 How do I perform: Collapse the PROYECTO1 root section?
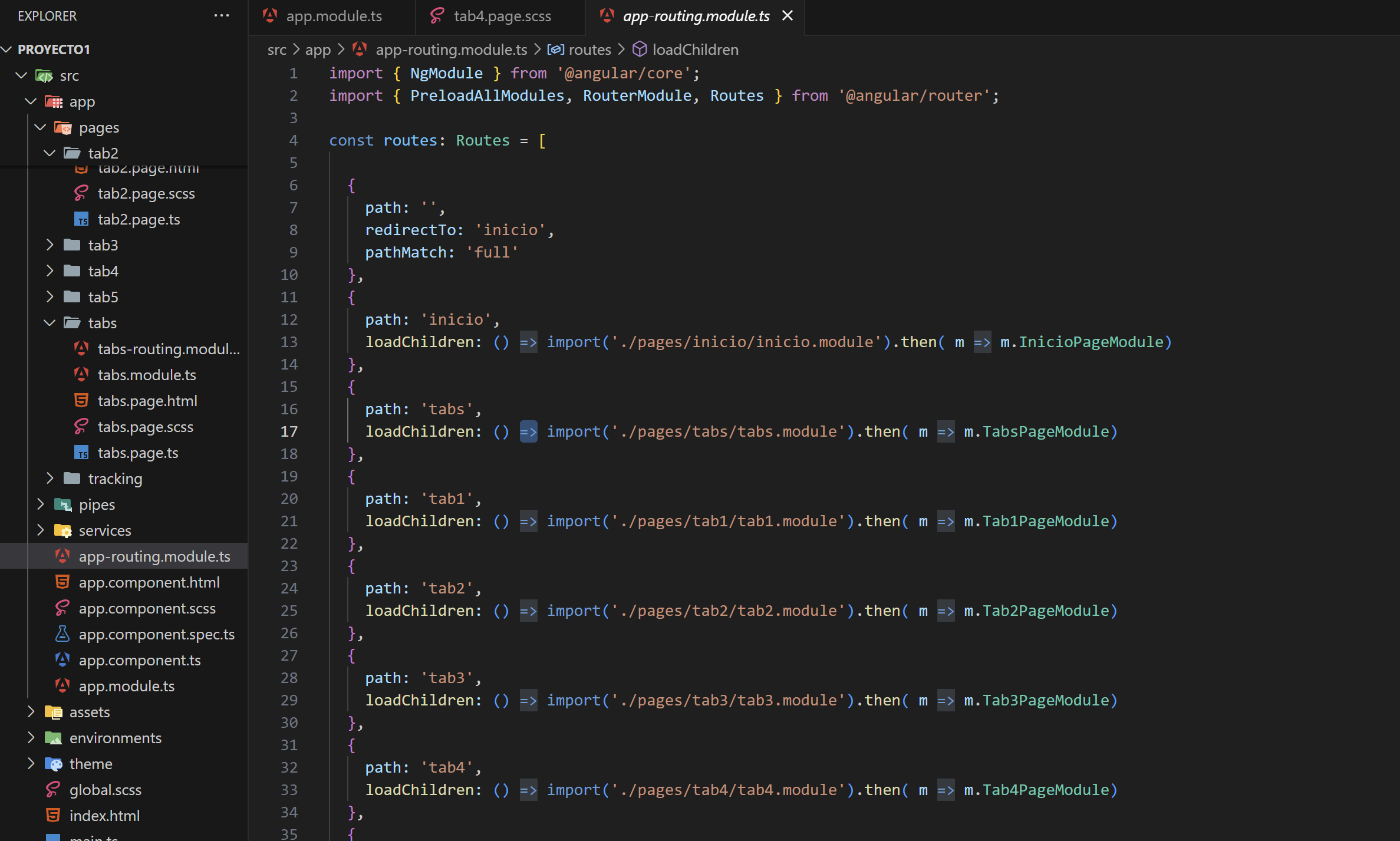(x=7, y=50)
